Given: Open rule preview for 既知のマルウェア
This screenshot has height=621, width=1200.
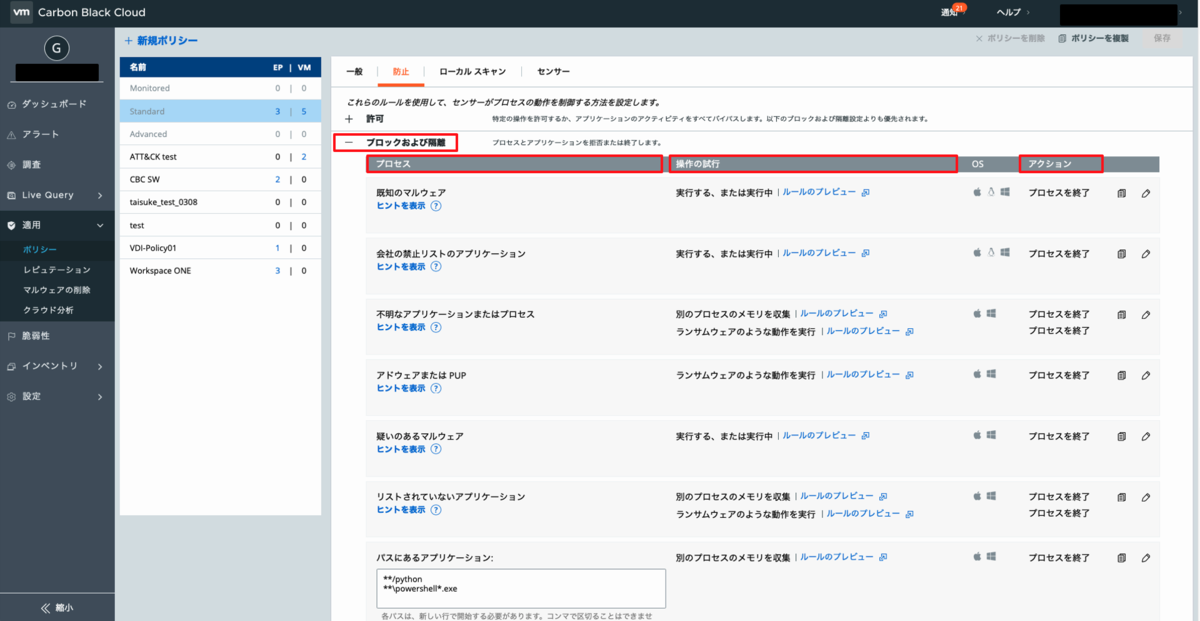Looking at the screenshot, I should coord(825,192).
